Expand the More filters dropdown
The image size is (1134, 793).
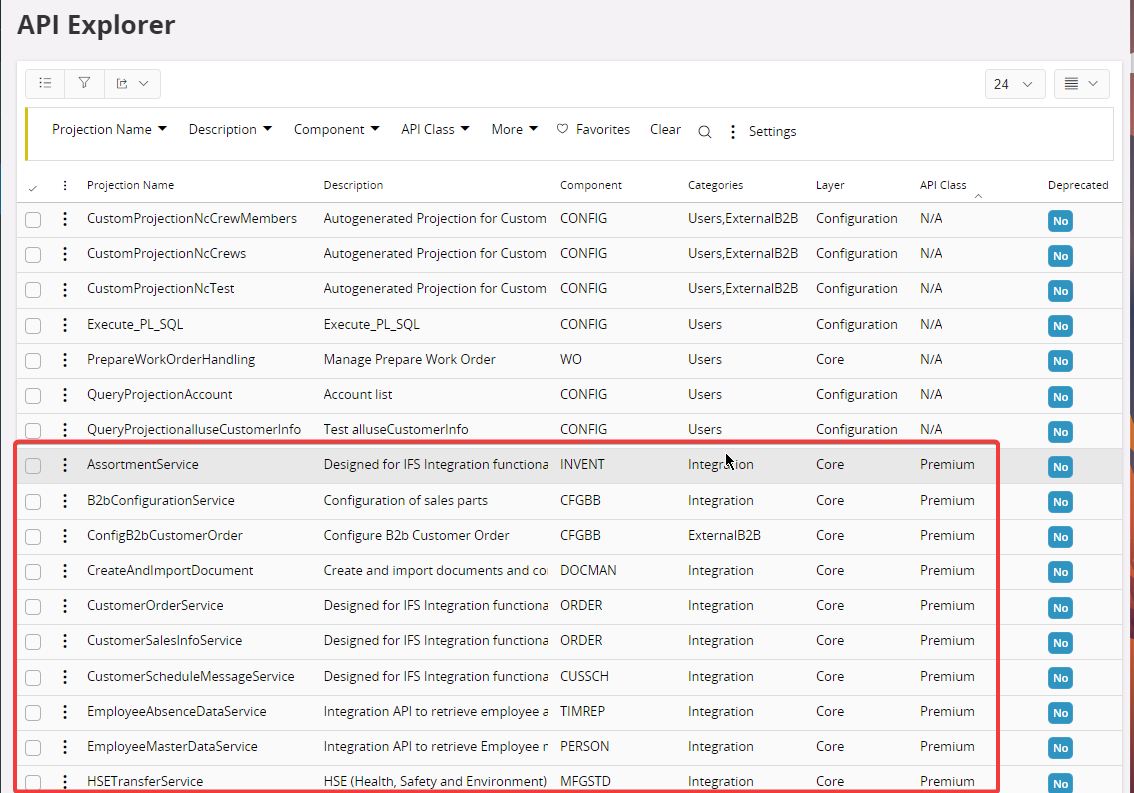point(514,130)
